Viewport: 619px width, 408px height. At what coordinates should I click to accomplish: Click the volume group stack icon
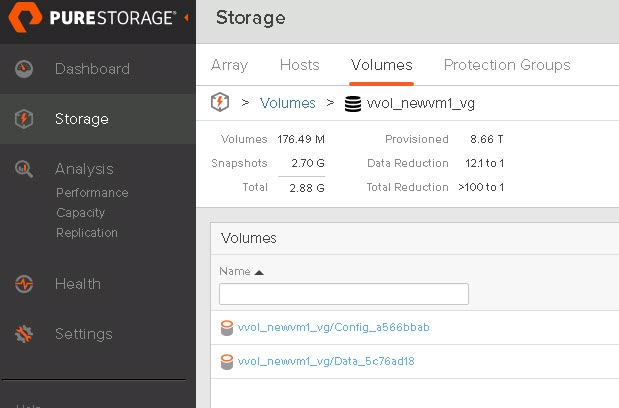point(353,103)
